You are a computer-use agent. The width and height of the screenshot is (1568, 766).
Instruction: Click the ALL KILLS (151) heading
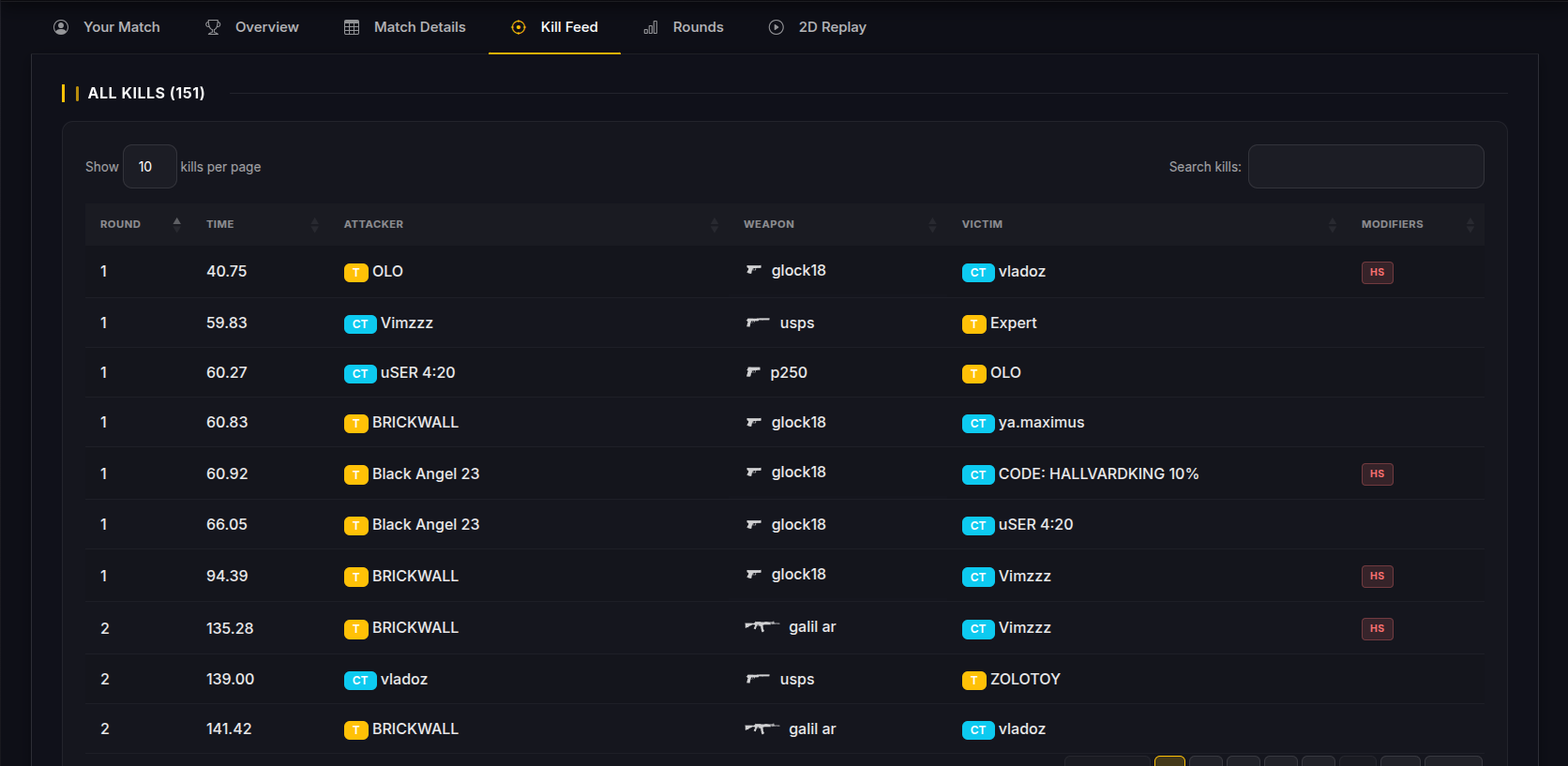coord(146,93)
